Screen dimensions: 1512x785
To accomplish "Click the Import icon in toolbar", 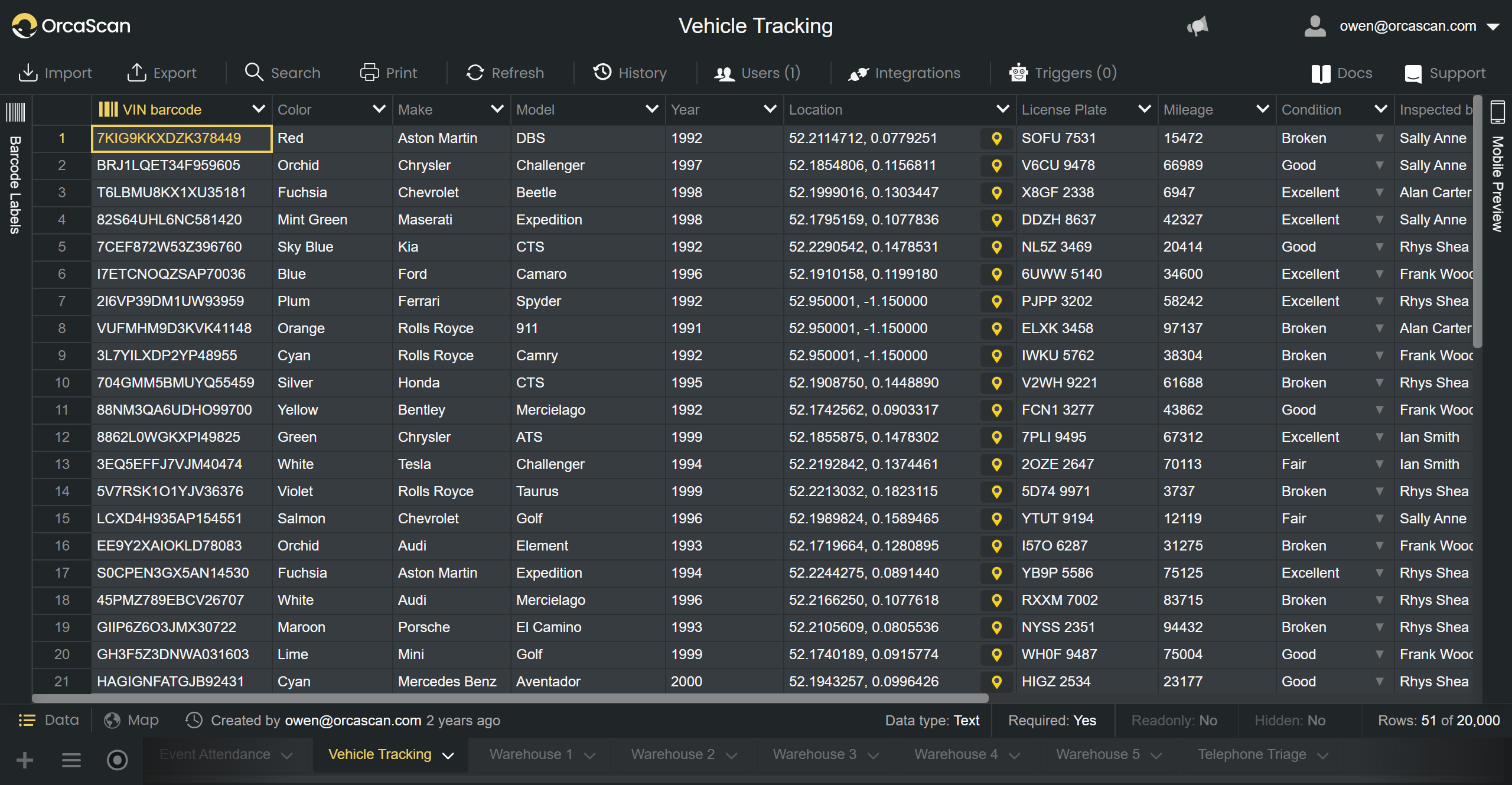I will point(28,73).
